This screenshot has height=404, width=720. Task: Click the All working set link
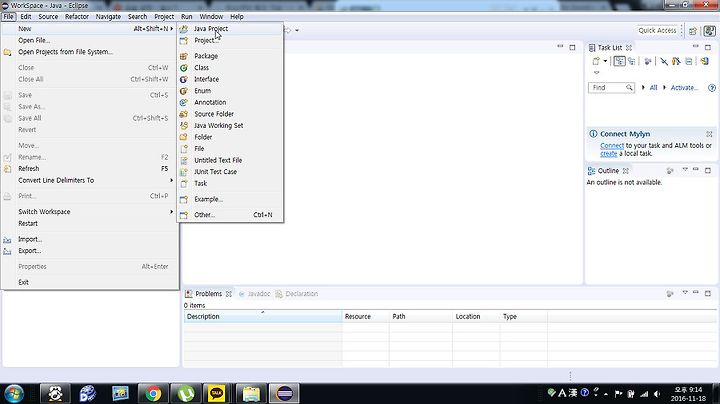pyautogui.click(x=653, y=87)
